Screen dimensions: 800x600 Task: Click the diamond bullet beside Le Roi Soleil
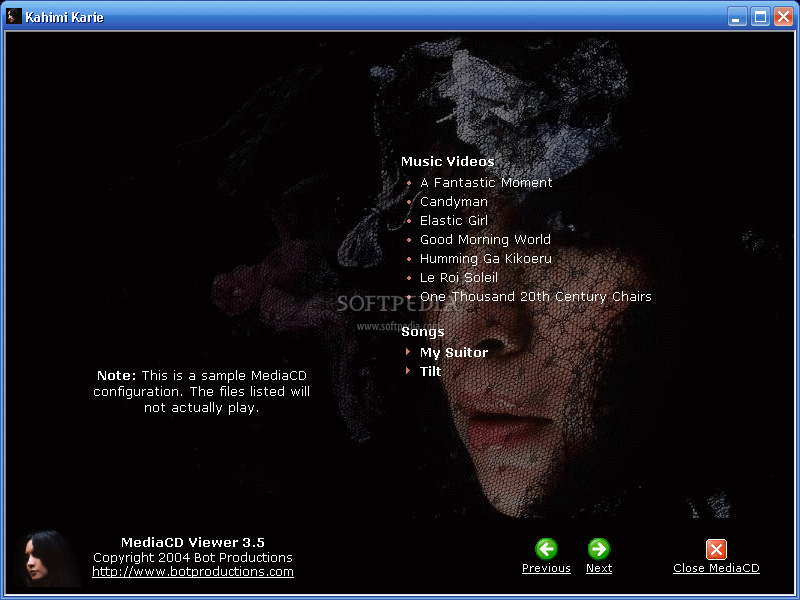(409, 278)
